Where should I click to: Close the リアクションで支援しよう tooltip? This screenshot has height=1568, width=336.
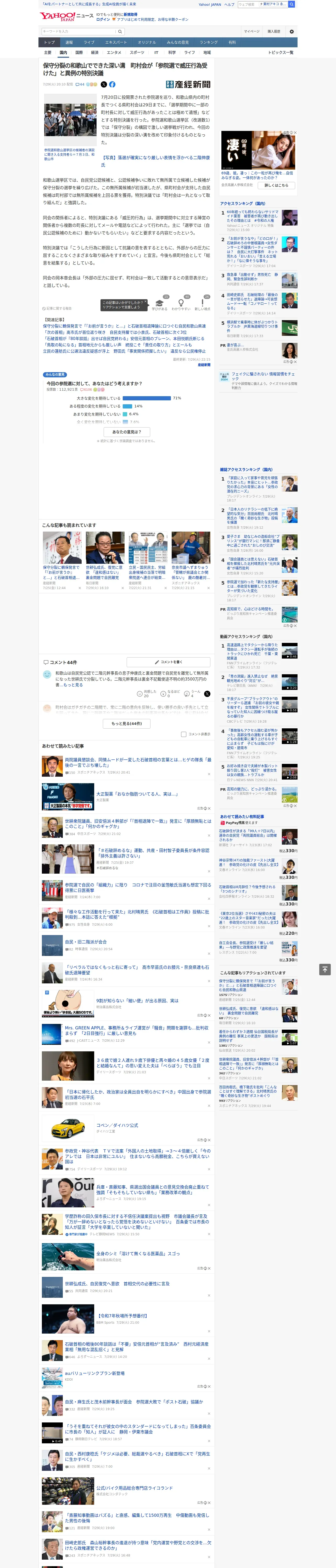[x=145, y=302]
